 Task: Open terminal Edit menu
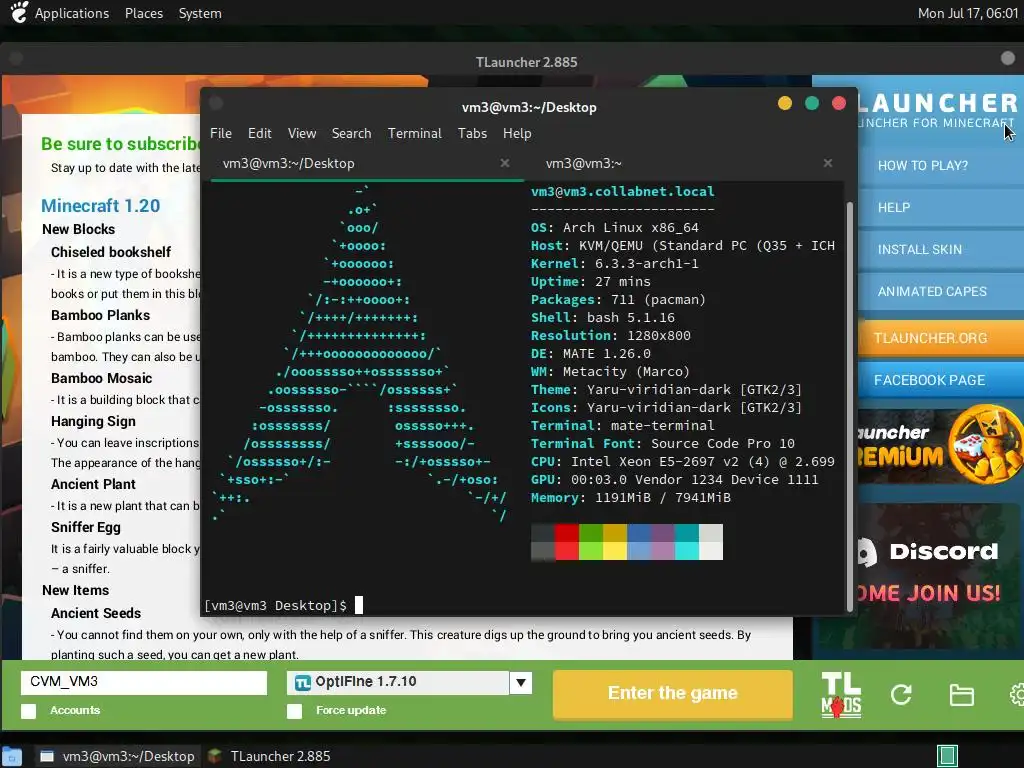pyautogui.click(x=259, y=133)
